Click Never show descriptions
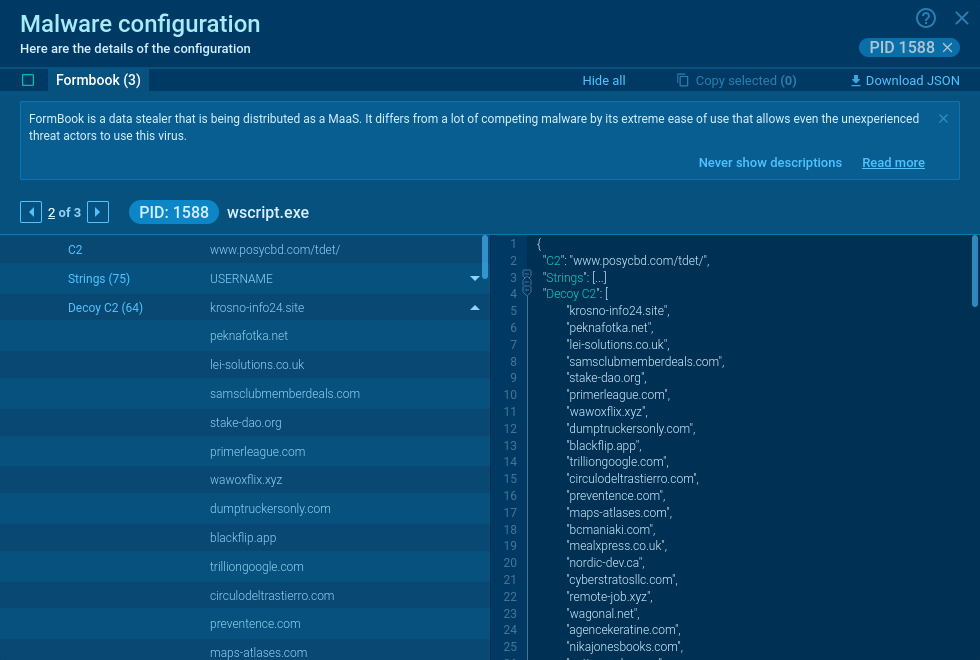 click(770, 163)
